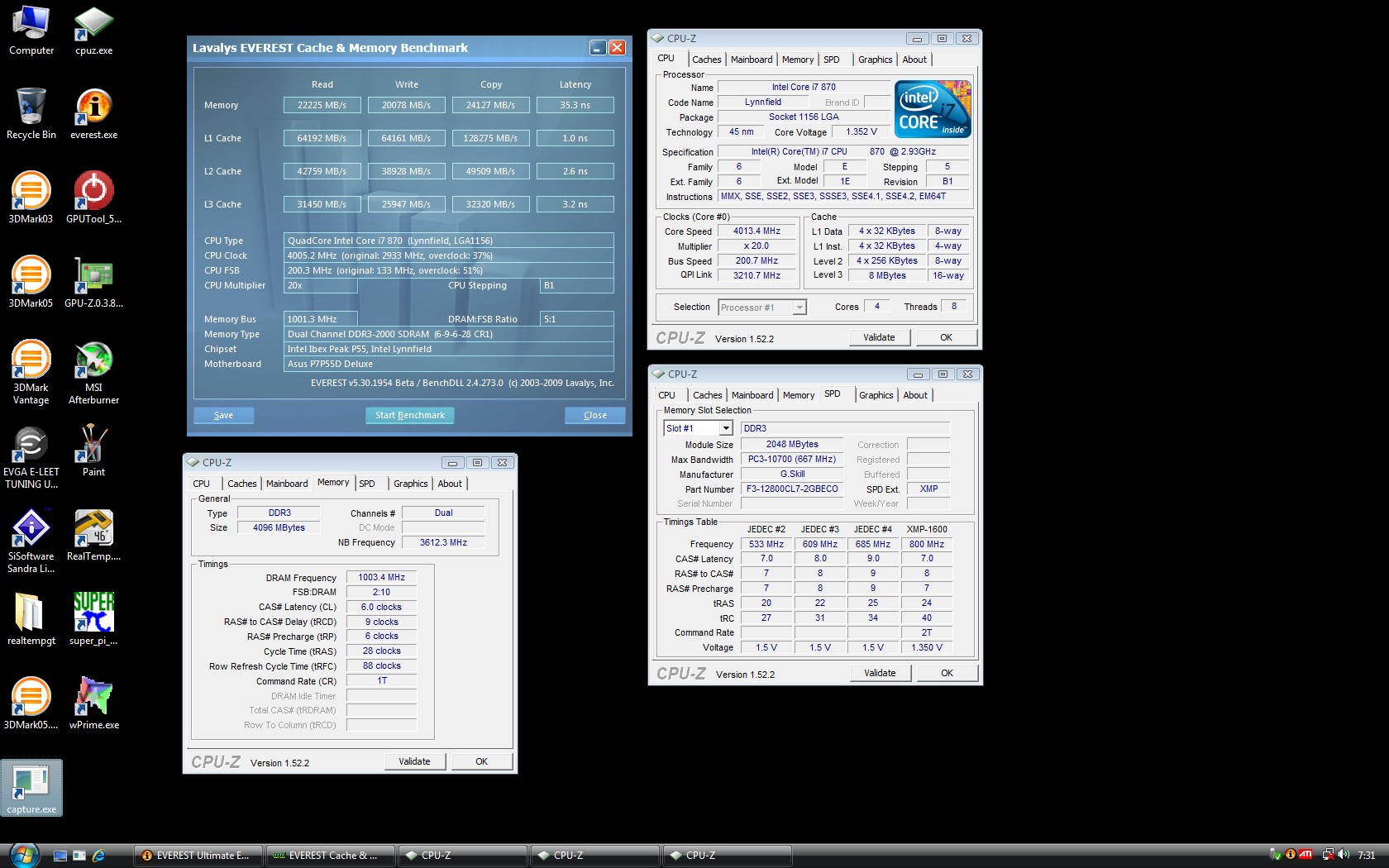Click the Internet Explorer quick launch icon
This screenshot has height=868, width=1389.
[98, 856]
